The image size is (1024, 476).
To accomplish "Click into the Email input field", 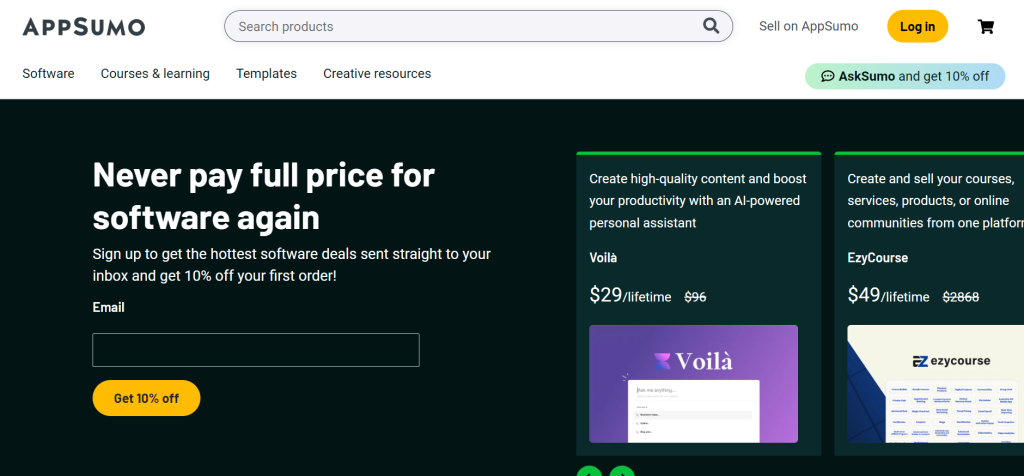I will click(256, 350).
